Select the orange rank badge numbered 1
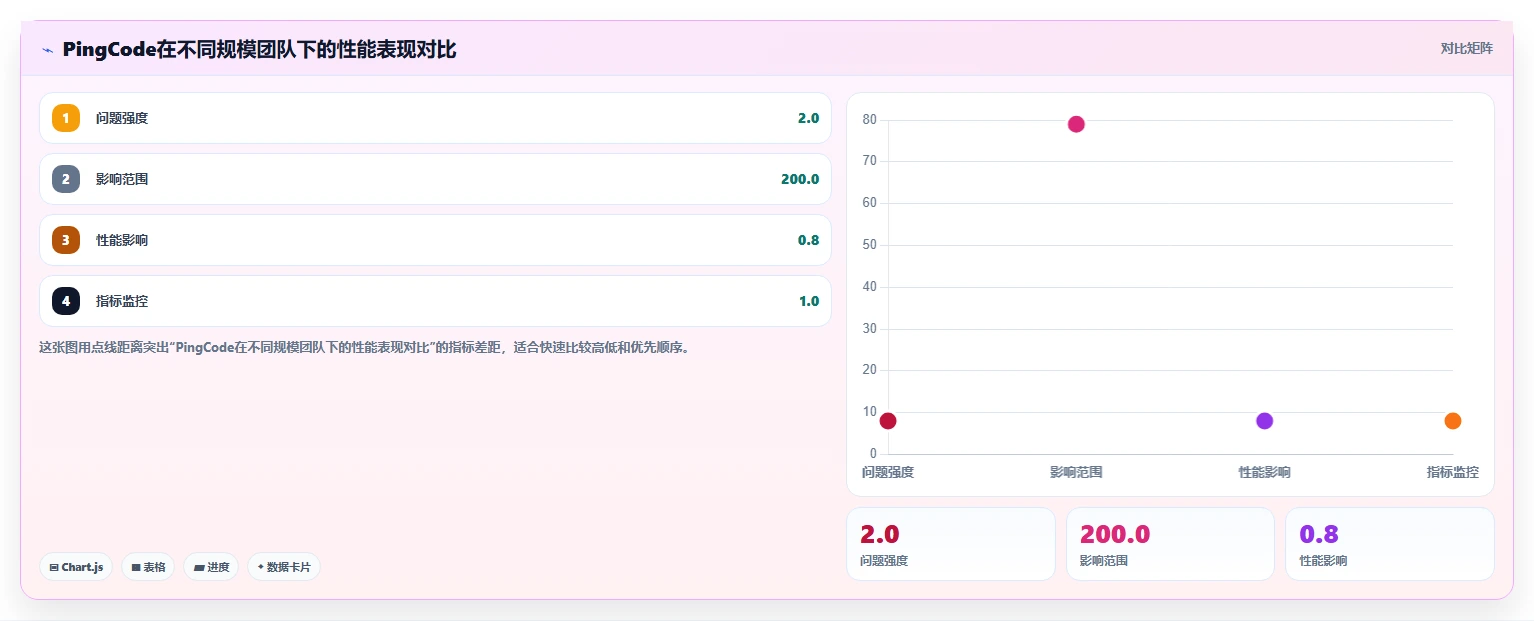Viewport: 1534px width, 621px height. click(x=66, y=118)
